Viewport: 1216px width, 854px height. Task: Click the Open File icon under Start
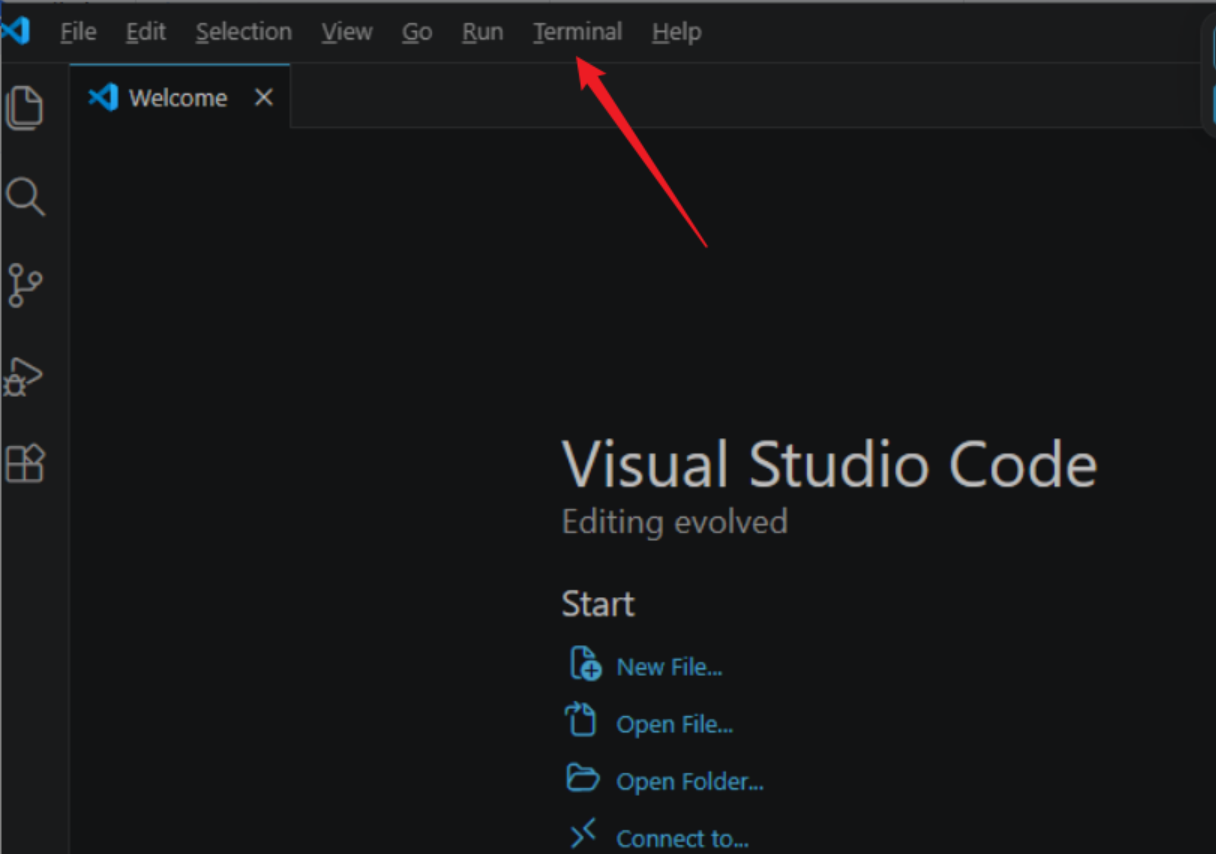point(581,720)
